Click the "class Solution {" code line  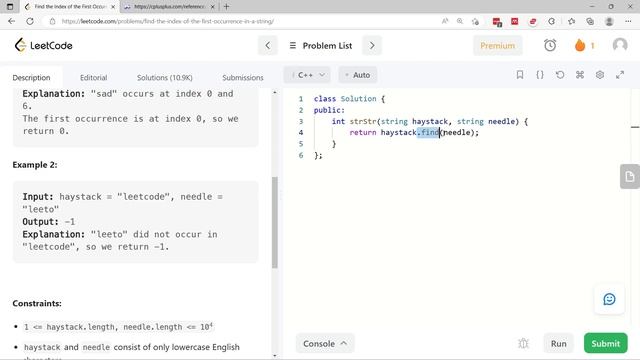coord(349,99)
